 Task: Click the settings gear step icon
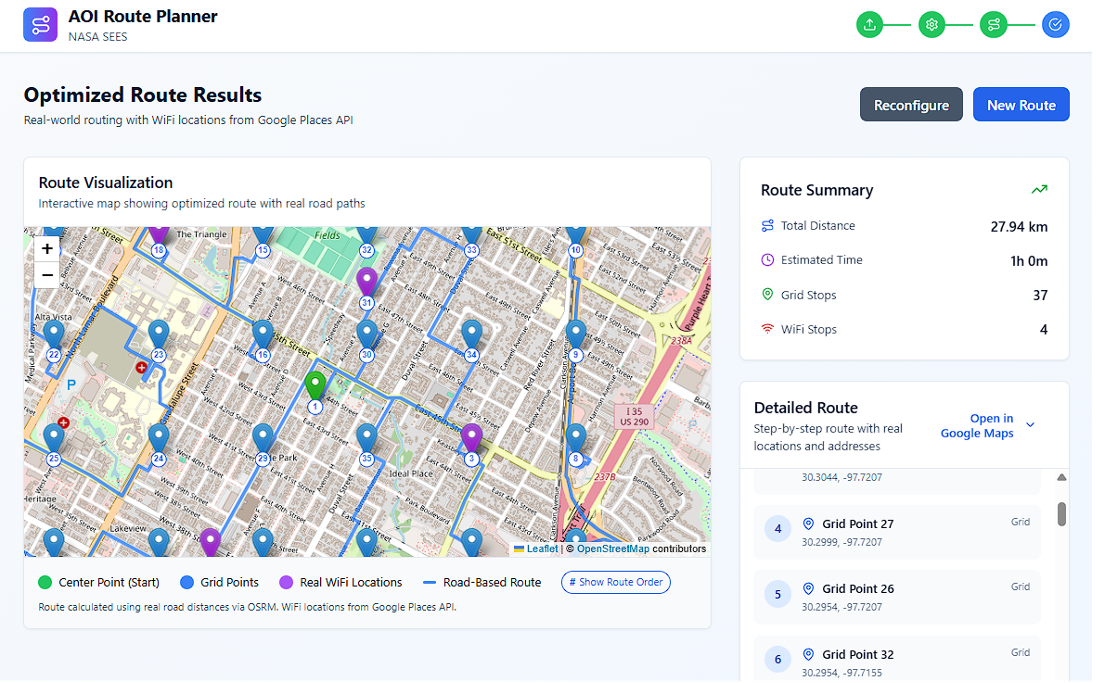tap(932, 25)
